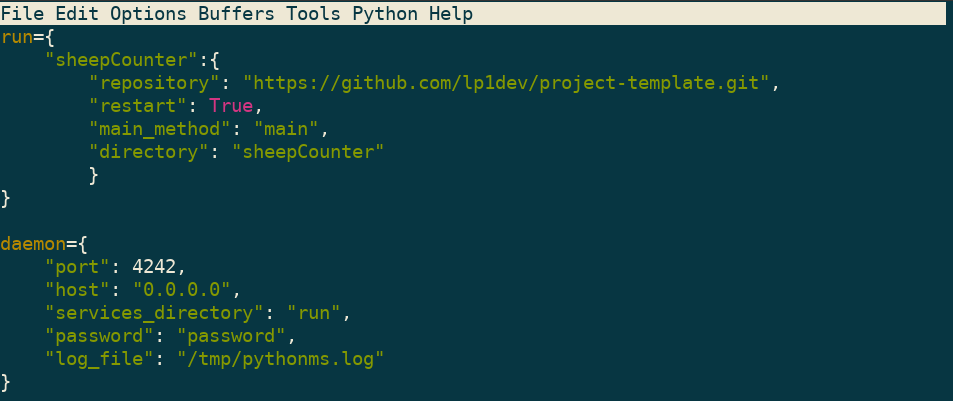Click the port number 4242

154,267
